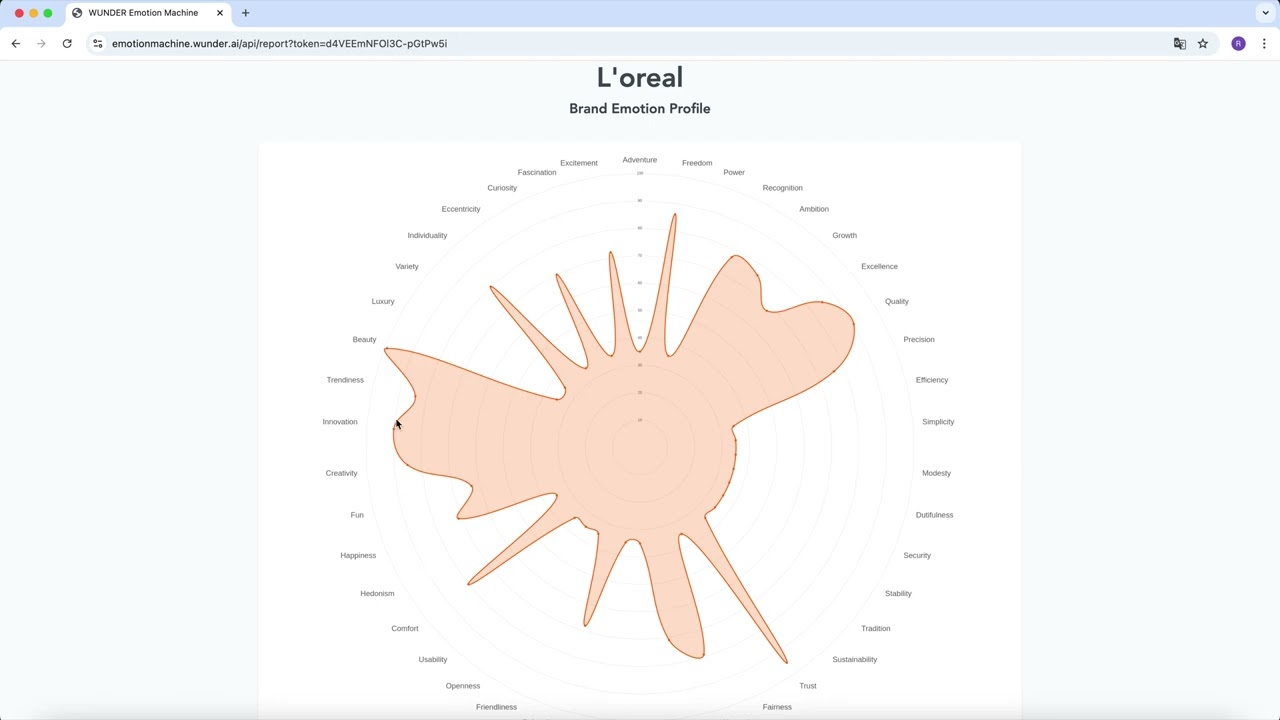Click the Variety axis label
The width and height of the screenshot is (1280, 720).
[407, 266]
